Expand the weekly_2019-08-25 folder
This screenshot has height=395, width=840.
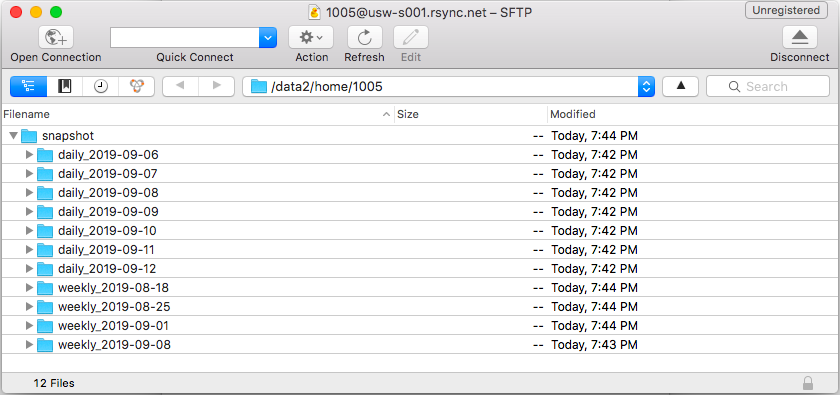30,307
